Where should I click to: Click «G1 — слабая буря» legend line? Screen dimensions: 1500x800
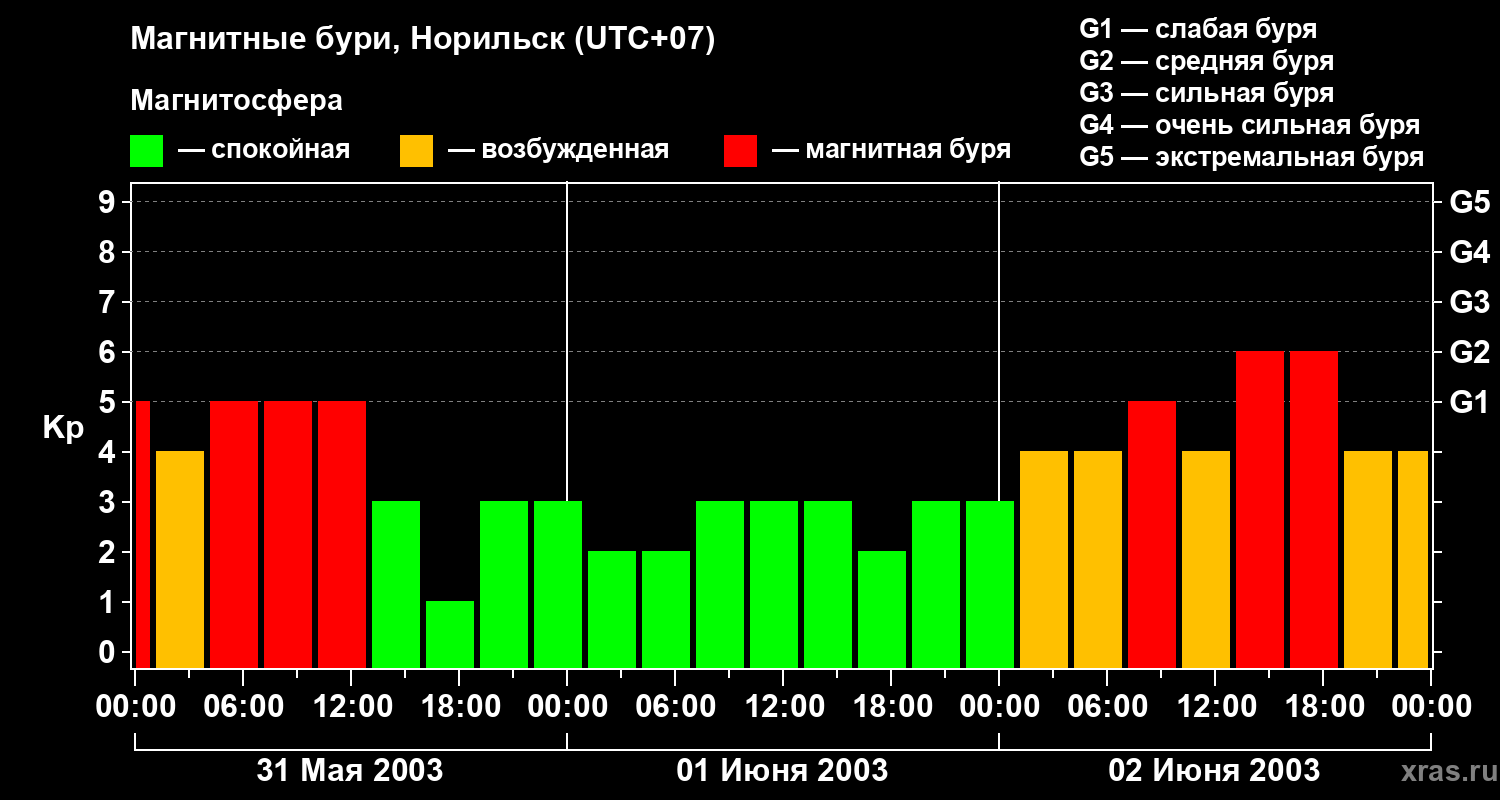pos(1198,29)
